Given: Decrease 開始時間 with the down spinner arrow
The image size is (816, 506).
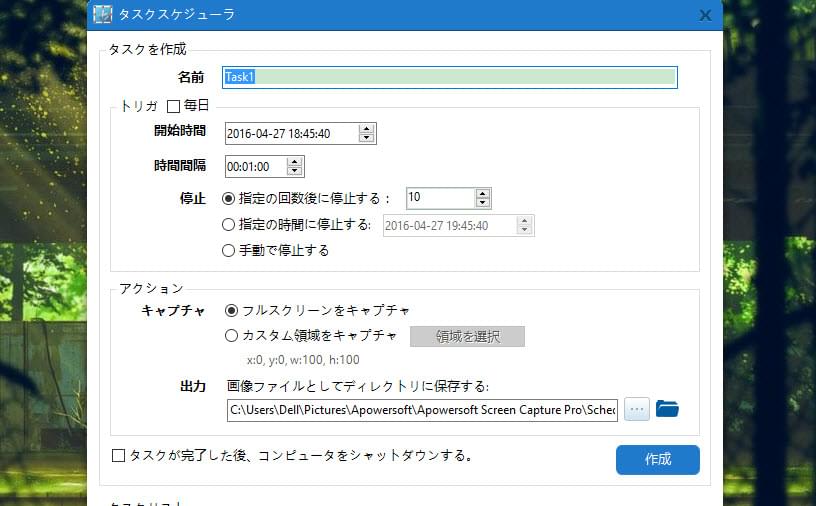Looking at the screenshot, I should [x=366, y=138].
